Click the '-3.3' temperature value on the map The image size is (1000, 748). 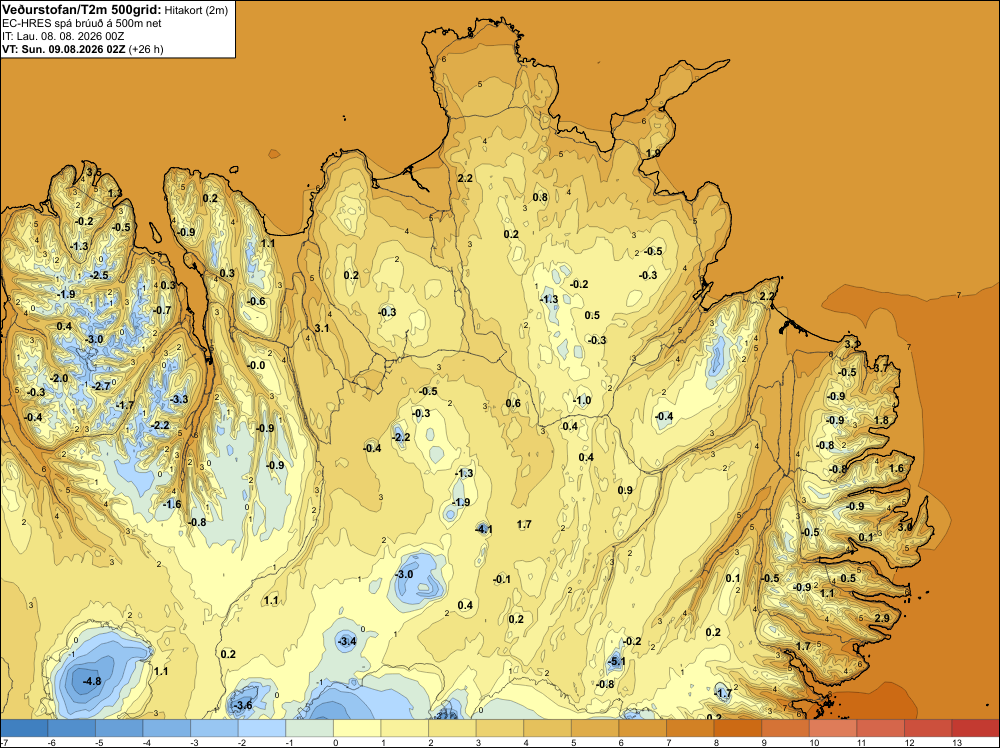(179, 399)
